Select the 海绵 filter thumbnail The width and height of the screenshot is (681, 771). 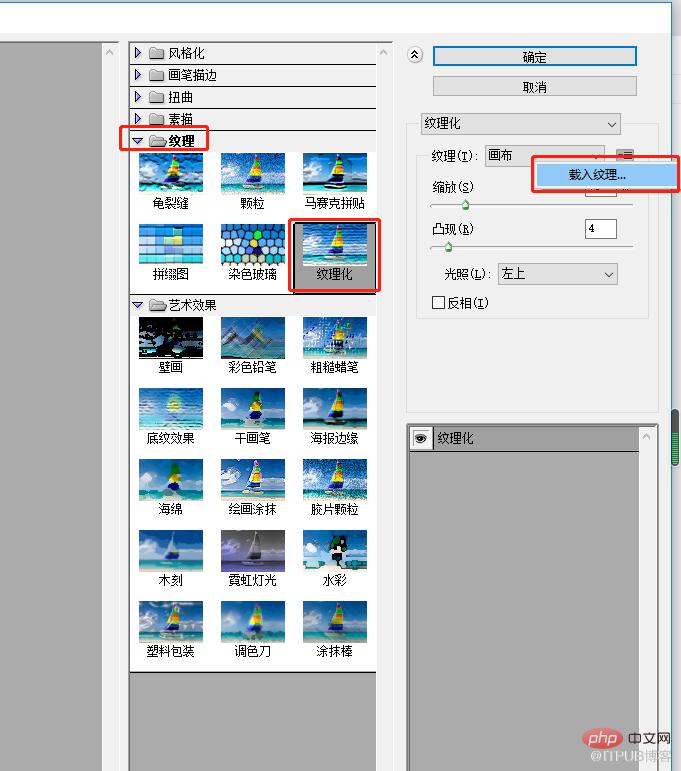point(171,479)
